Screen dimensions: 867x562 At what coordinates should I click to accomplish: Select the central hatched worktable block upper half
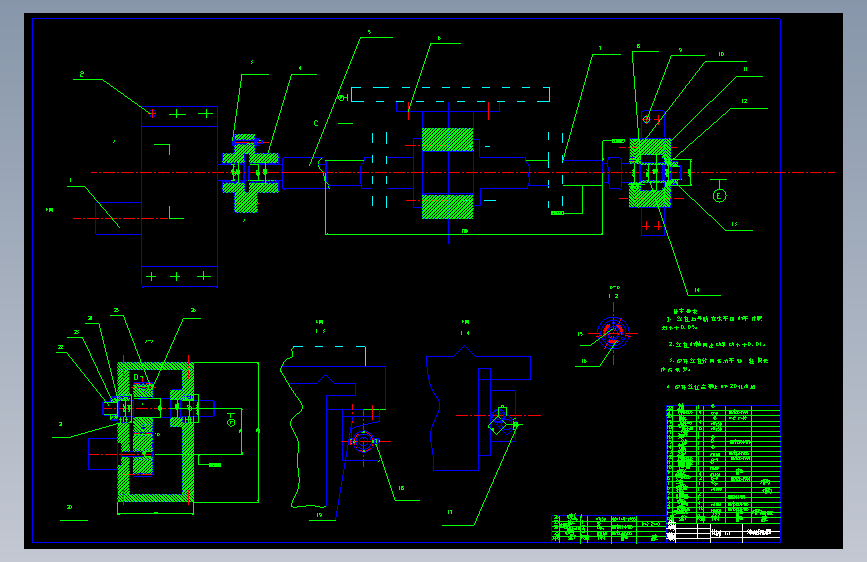coord(447,139)
